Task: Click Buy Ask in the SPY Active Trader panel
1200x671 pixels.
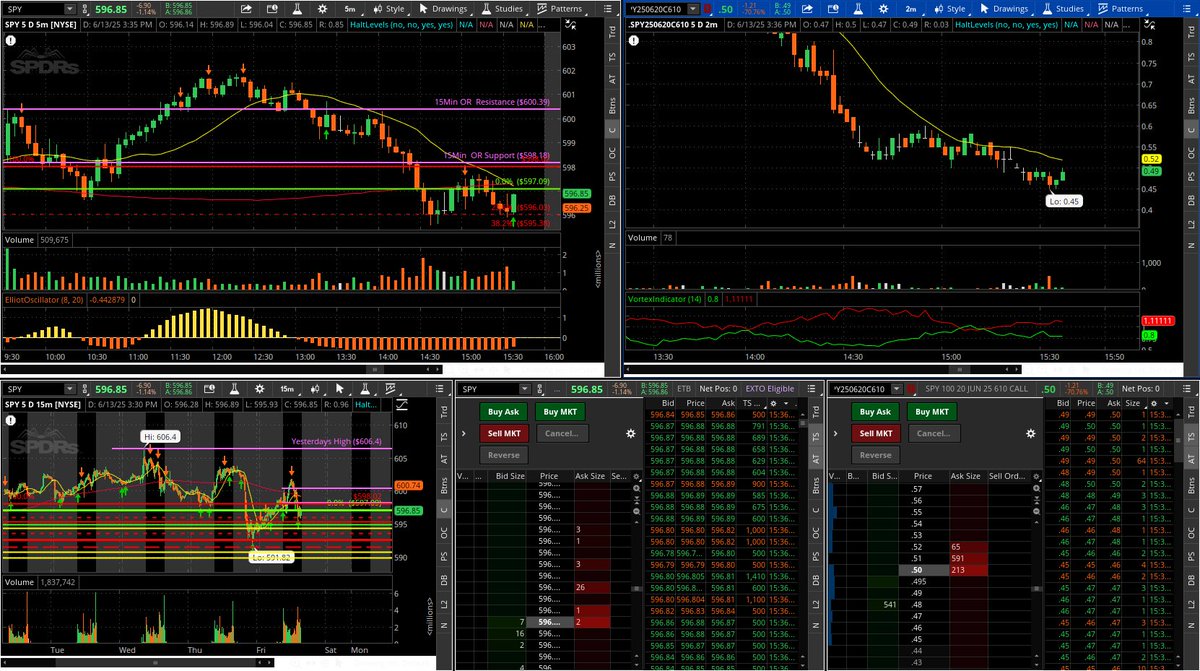Action: 504,412
